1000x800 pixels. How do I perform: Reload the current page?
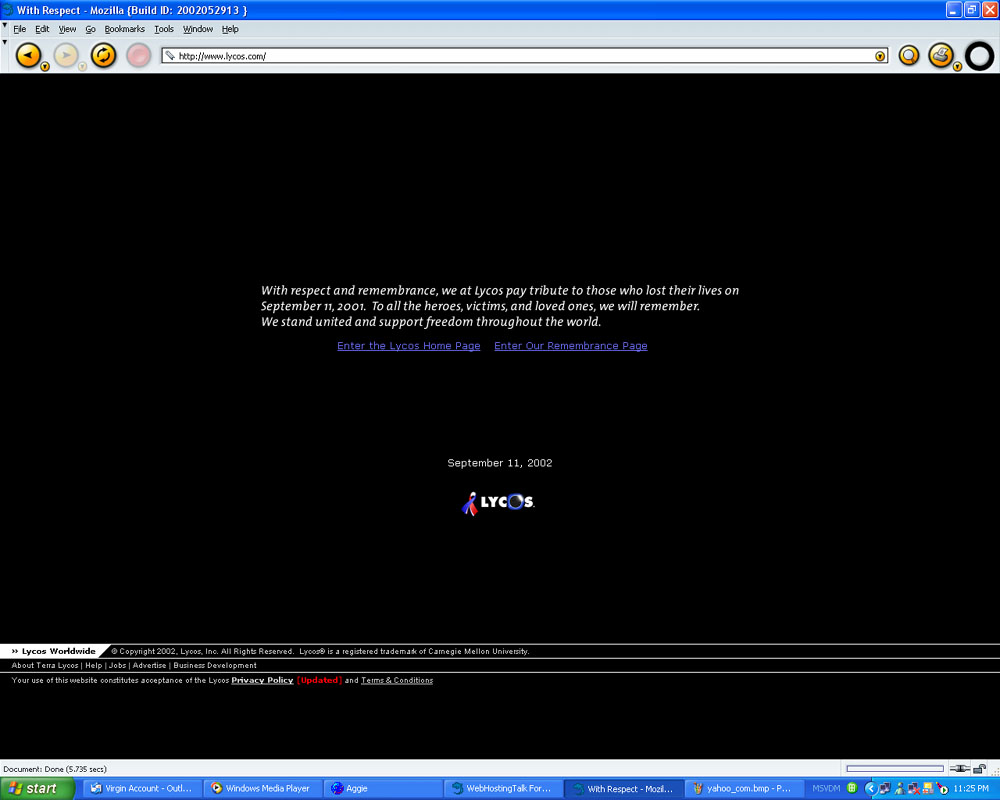pyautogui.click(x=104, y=55)
